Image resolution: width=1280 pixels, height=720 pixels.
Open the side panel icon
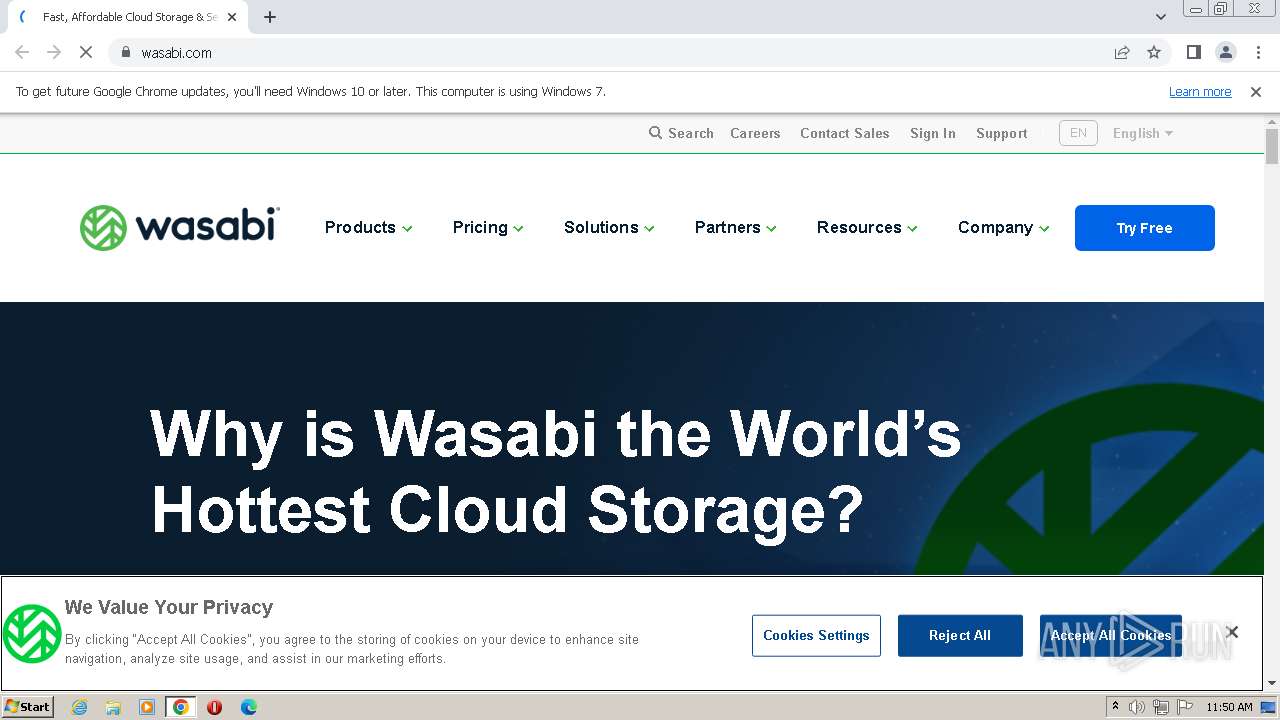1193,52
